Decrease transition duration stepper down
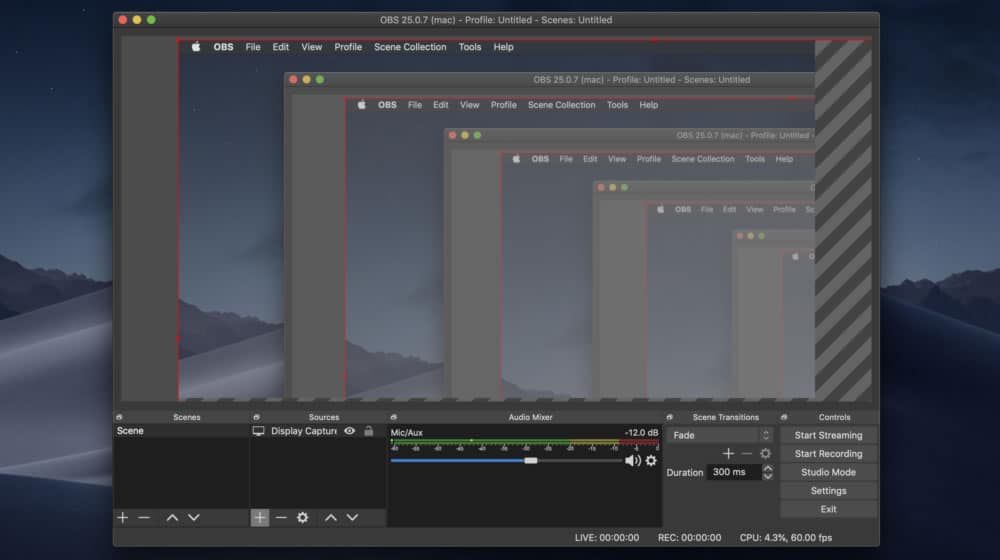 (768, 476)
